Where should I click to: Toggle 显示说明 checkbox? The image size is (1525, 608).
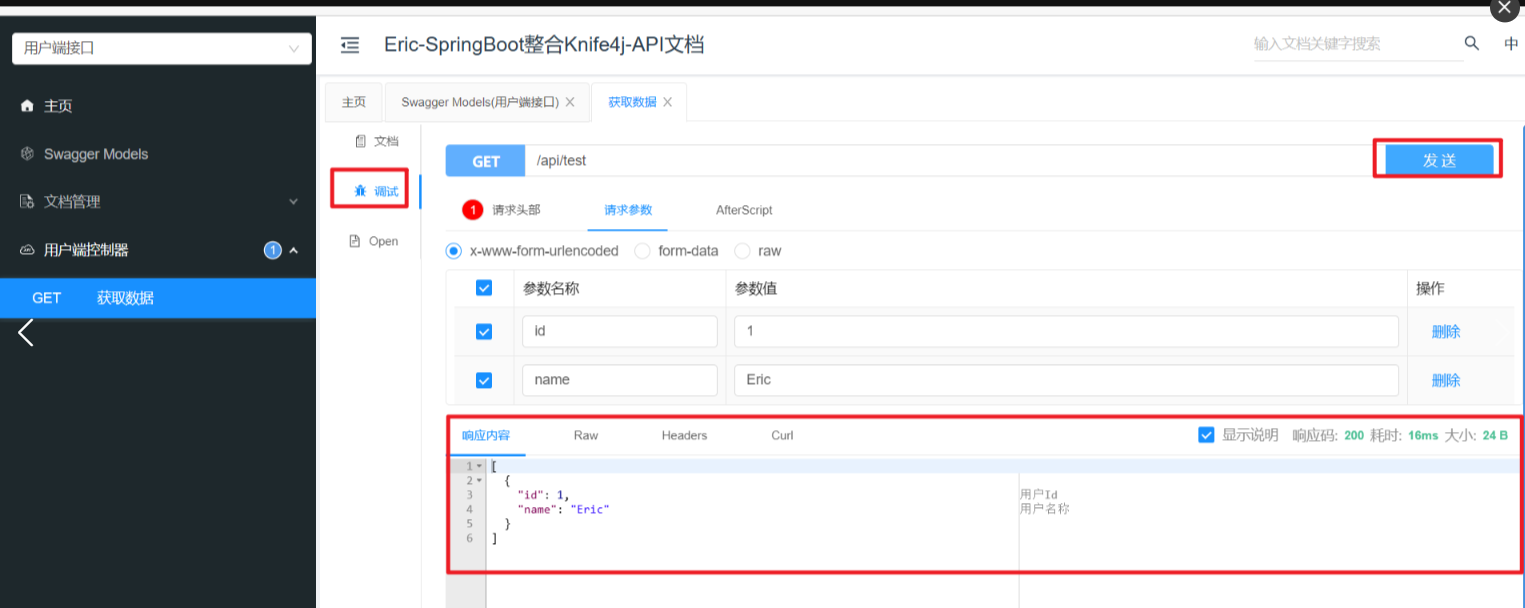[1206, 435]
